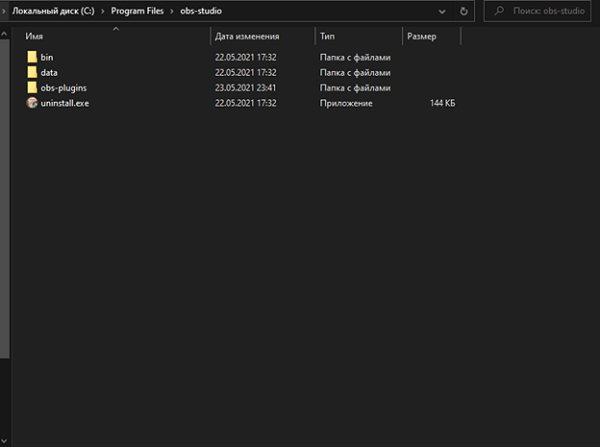Sort by Размер column header
The height and width of the screenshot is (447, 600).
click(x=422, y=36)
